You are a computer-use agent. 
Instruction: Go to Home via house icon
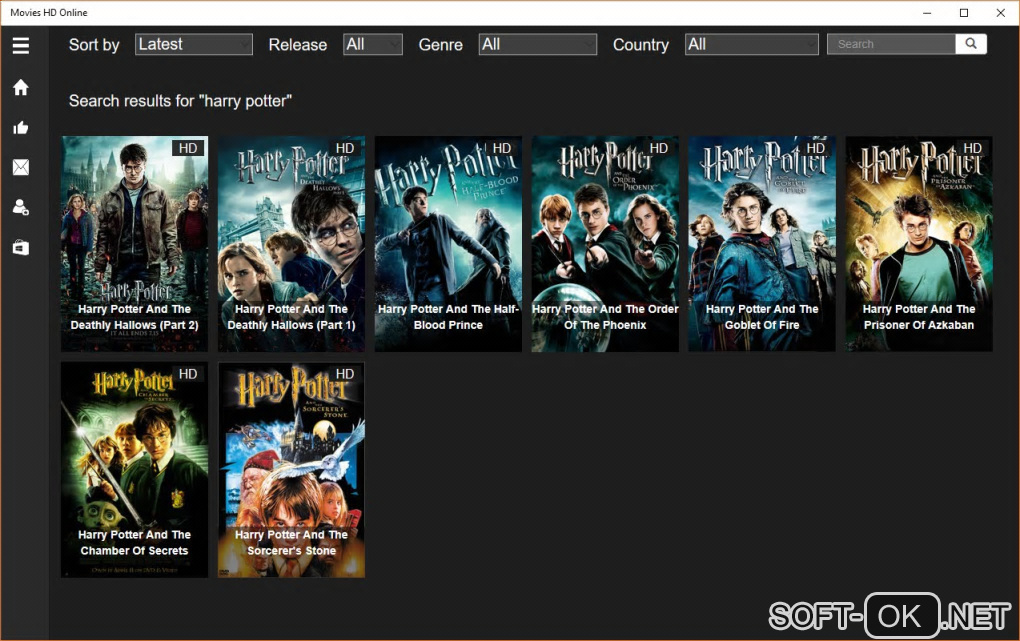[21, 87]
